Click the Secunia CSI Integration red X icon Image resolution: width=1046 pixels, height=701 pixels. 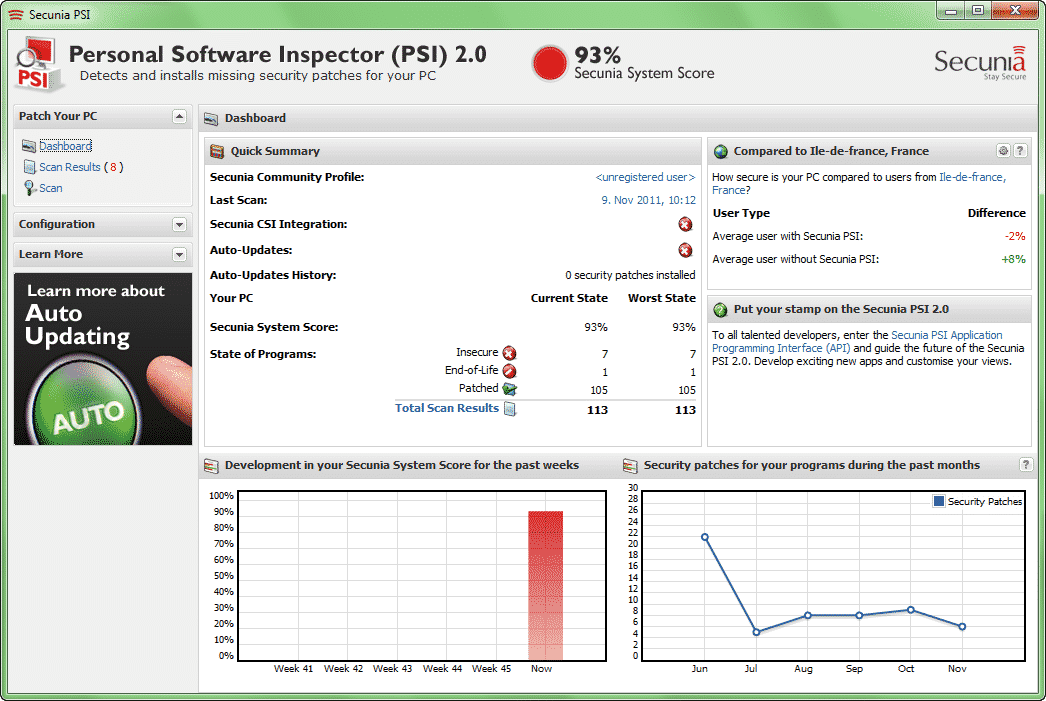[685, 224]
